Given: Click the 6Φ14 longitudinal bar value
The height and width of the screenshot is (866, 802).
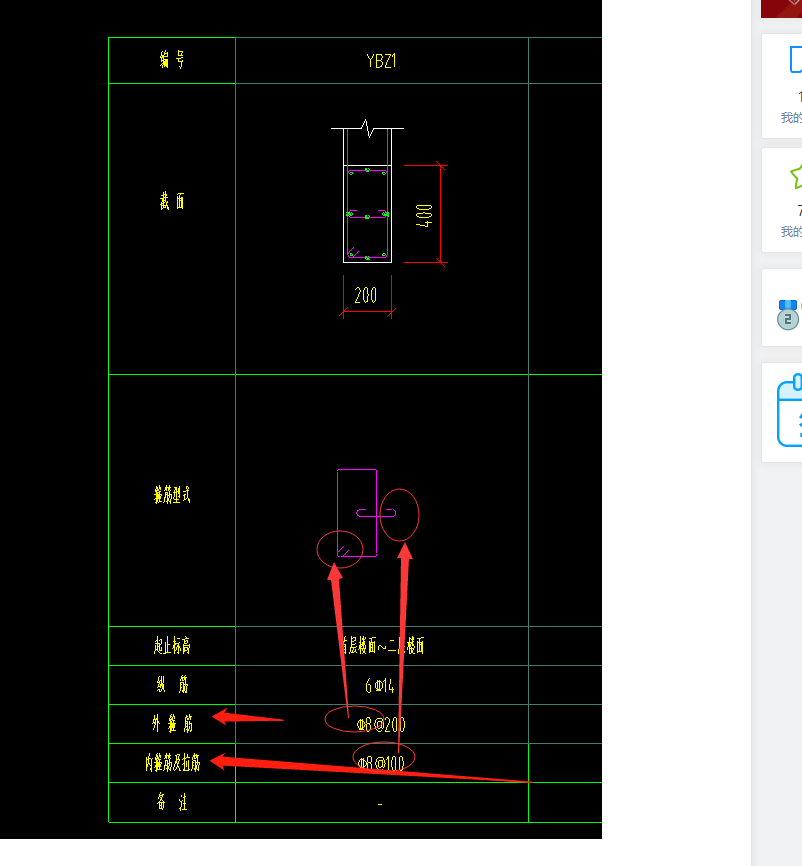Looking at the screenshot, I should tap(380, 685).
